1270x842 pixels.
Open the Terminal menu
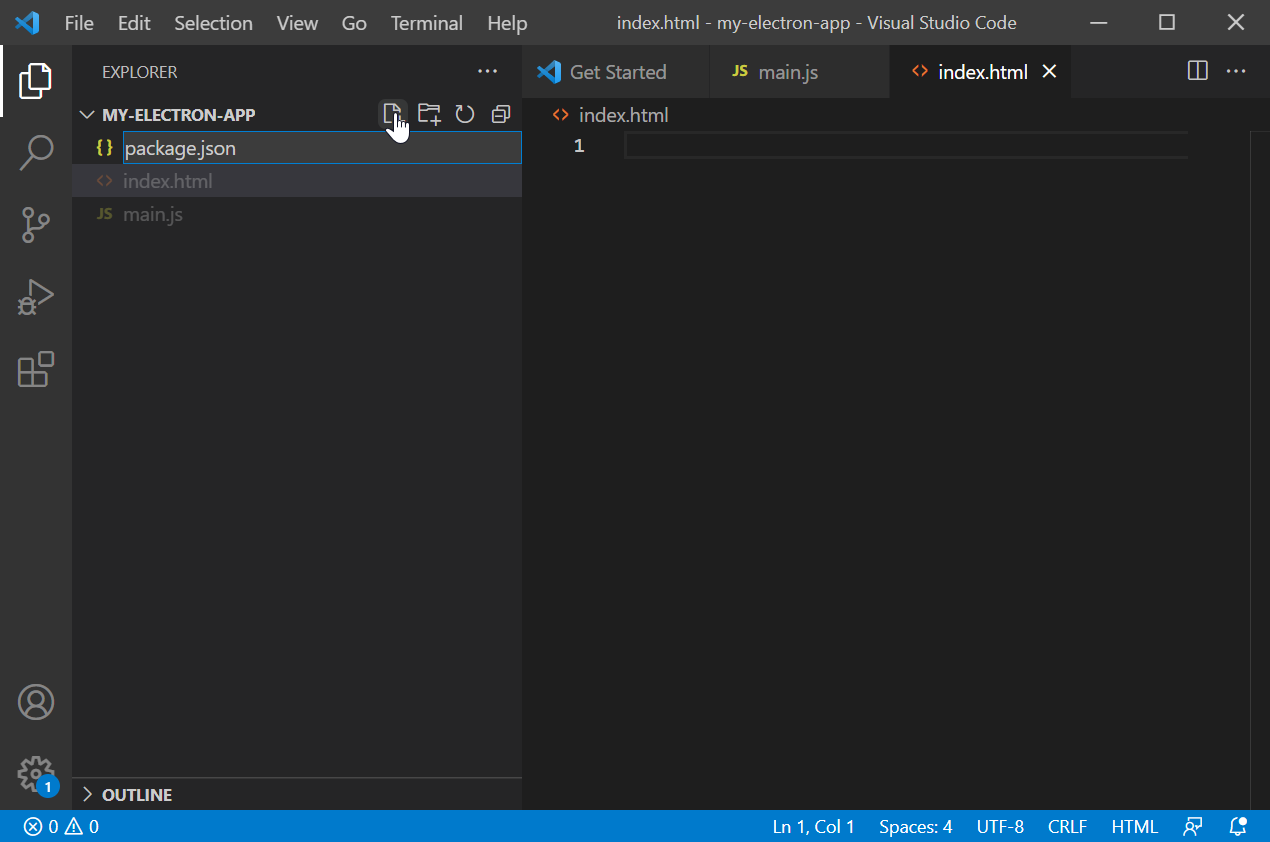point(427,23)
